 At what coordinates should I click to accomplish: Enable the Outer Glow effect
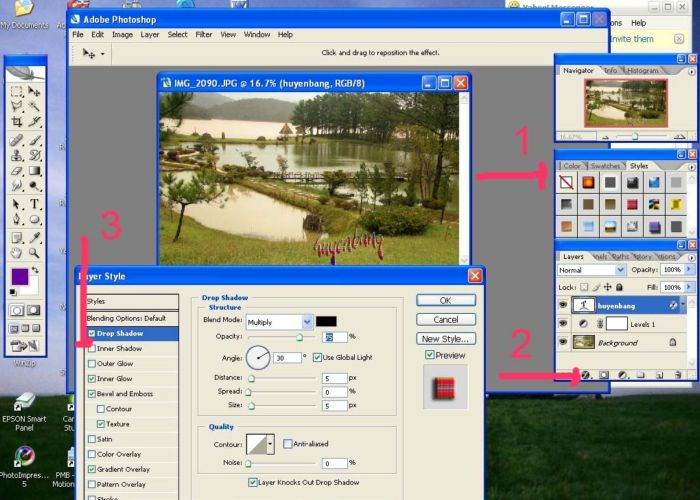click(92, 364)
